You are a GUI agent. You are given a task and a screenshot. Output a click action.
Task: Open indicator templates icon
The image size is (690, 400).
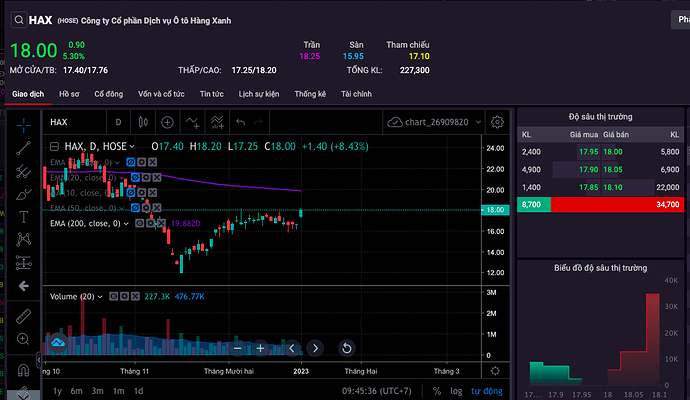tap(217, 122)
